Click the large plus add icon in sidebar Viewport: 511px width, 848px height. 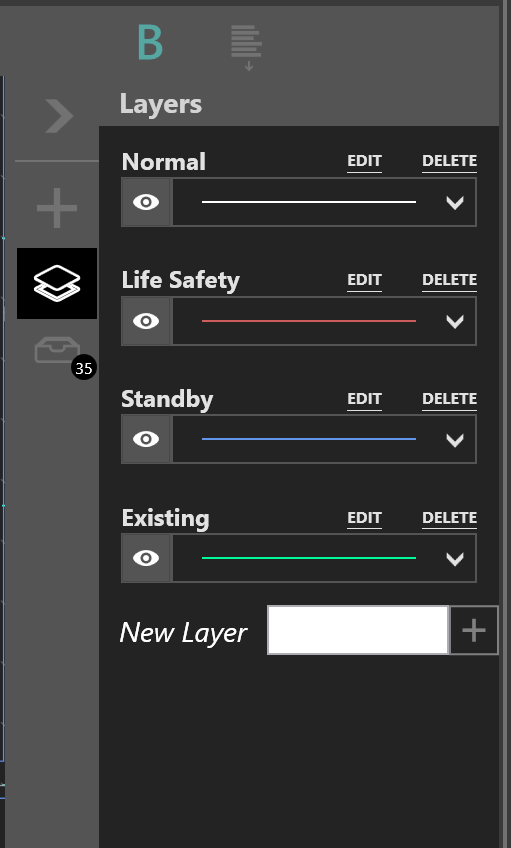tap(57, 208)
